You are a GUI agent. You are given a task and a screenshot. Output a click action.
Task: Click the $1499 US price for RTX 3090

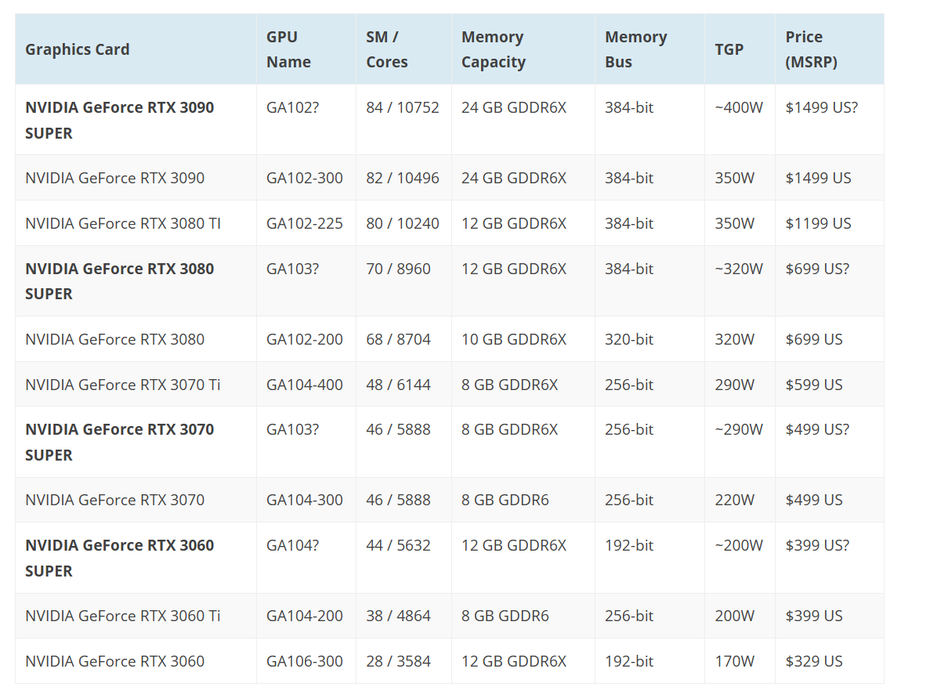point(818,178)
